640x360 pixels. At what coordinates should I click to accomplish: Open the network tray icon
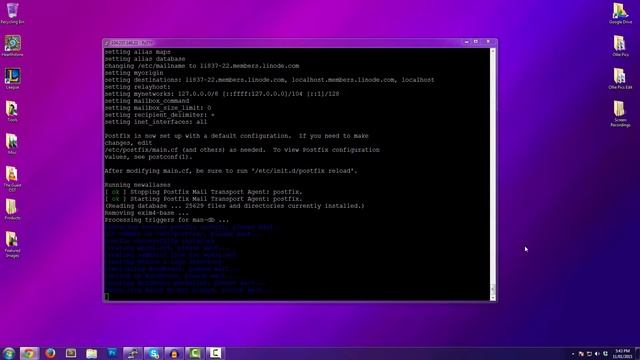589,353
